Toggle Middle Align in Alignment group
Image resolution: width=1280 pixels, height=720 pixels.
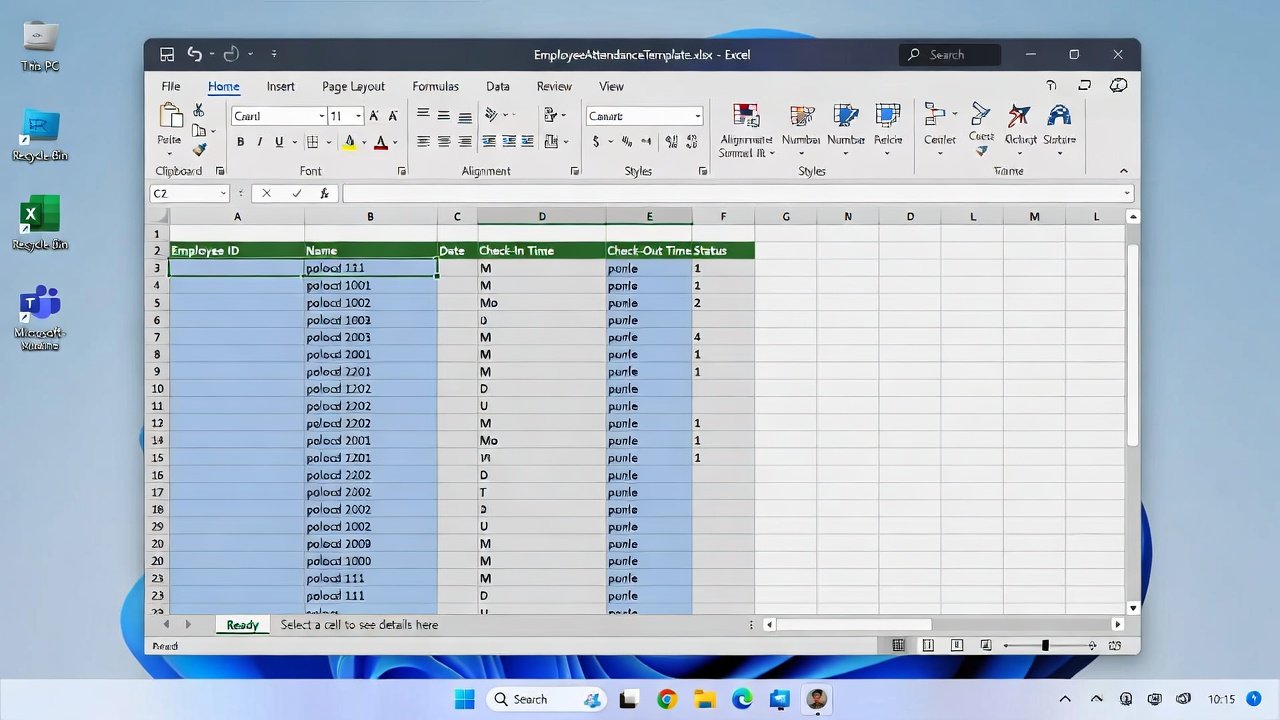point(444,115)
